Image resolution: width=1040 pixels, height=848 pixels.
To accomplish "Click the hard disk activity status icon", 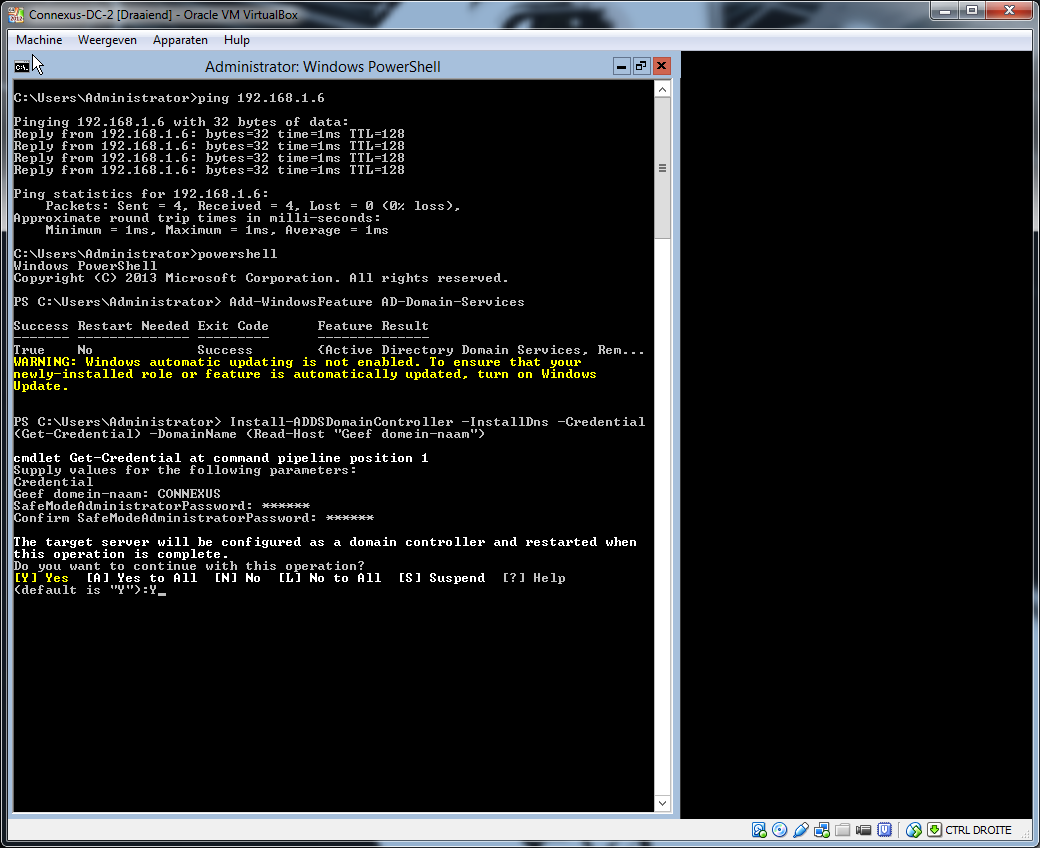I will pos(759,829).
